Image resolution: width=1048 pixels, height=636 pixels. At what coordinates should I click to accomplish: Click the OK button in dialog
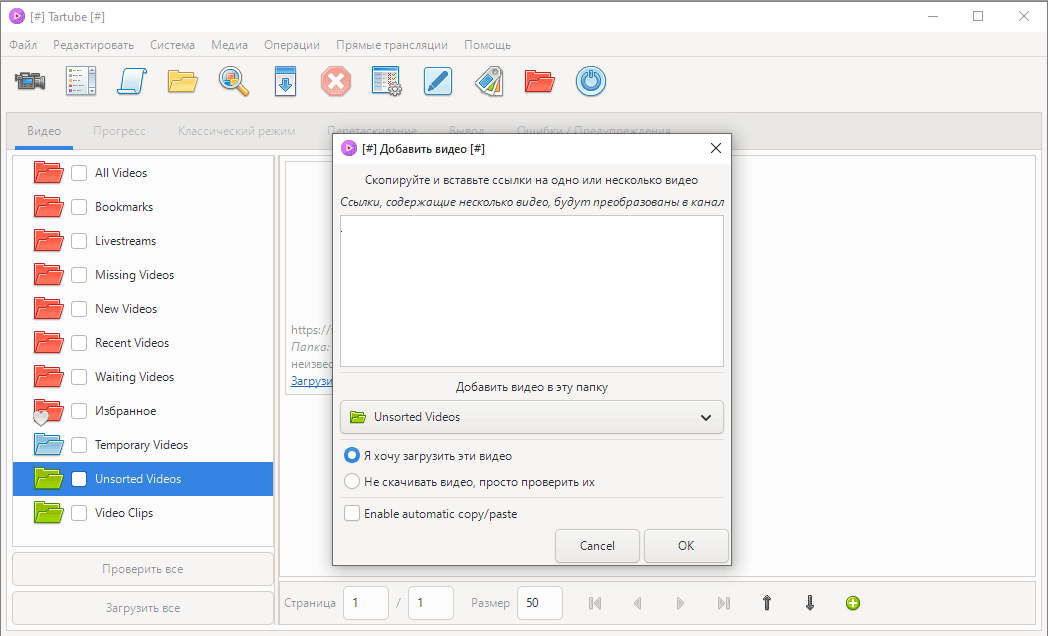(686, 546)
